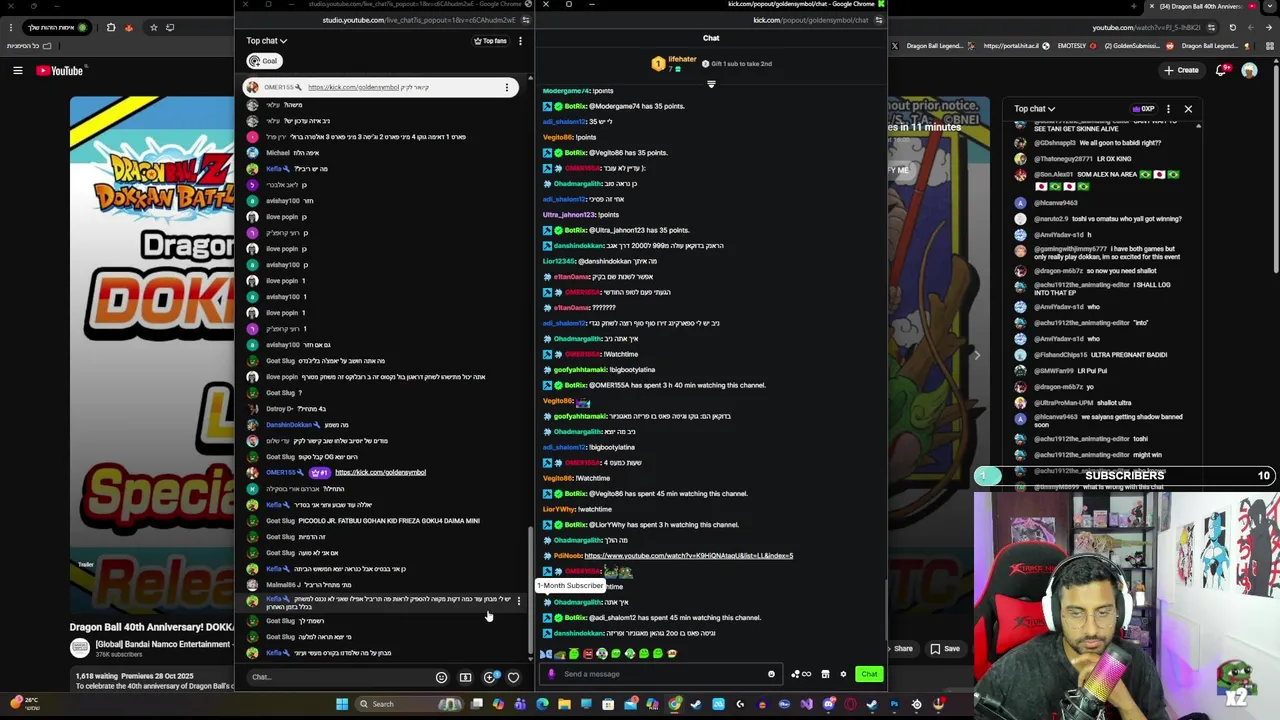The height and width of the screenshot is (720, 1280).
Task: Open YouTube live chat more options
Action: pyautogui.click(x=1166, y=108)
